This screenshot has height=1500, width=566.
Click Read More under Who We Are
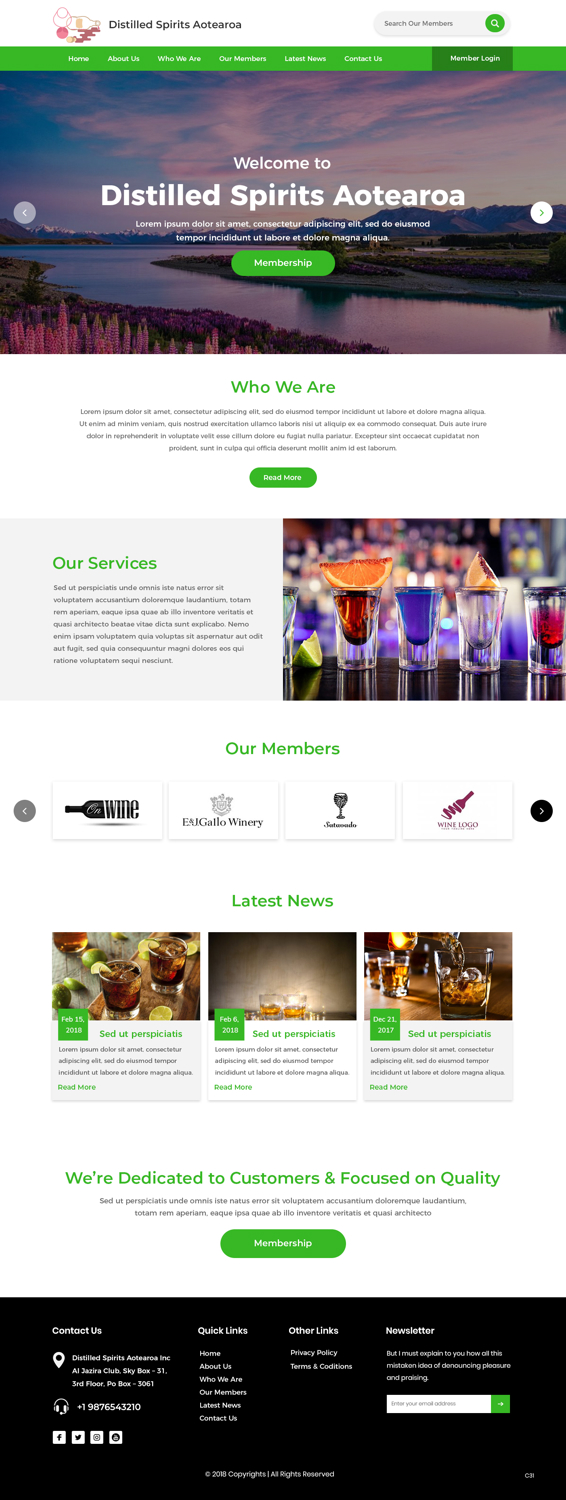(283, 478)
